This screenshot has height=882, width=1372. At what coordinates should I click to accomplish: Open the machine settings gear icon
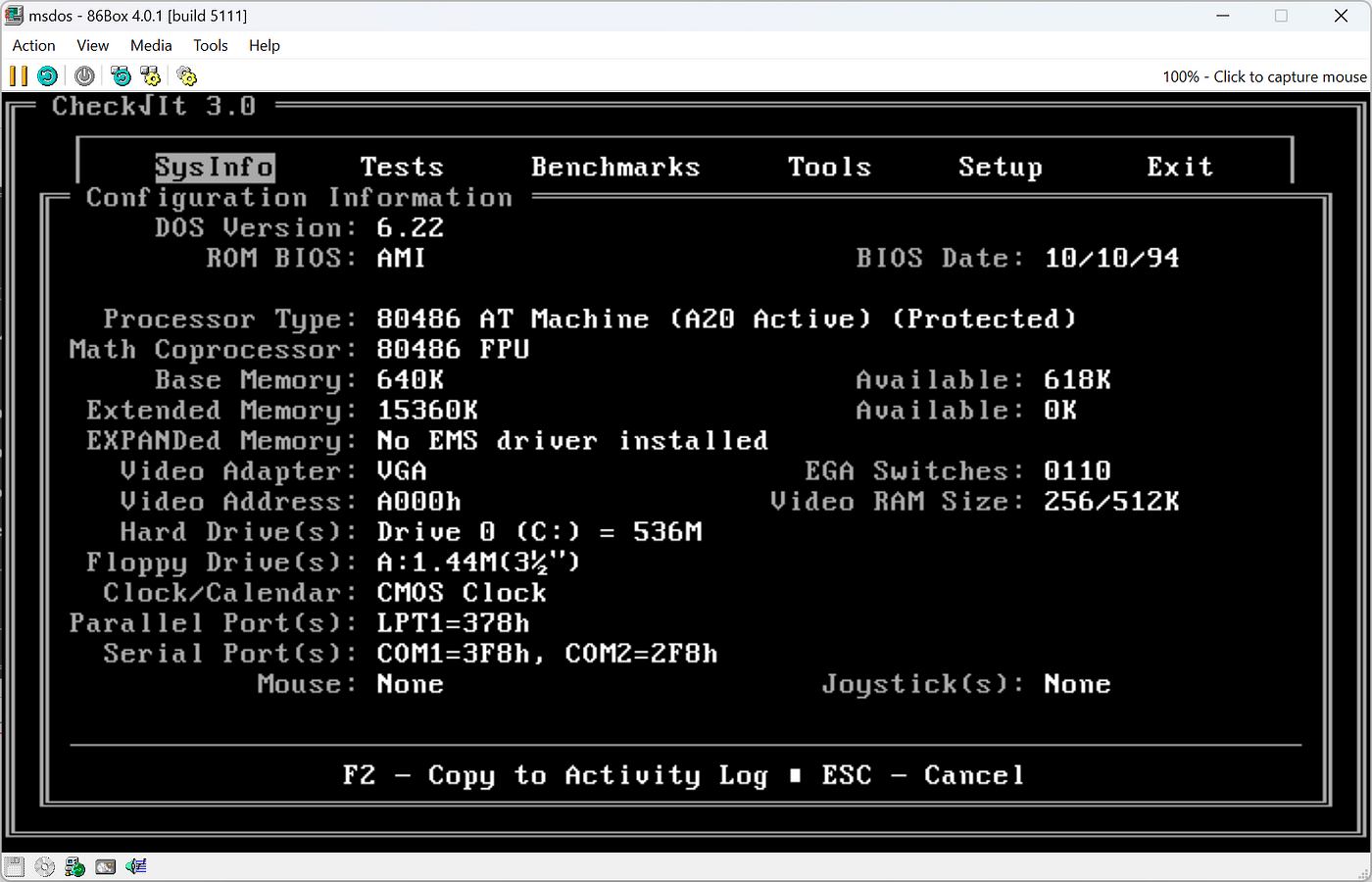point(186,76)
